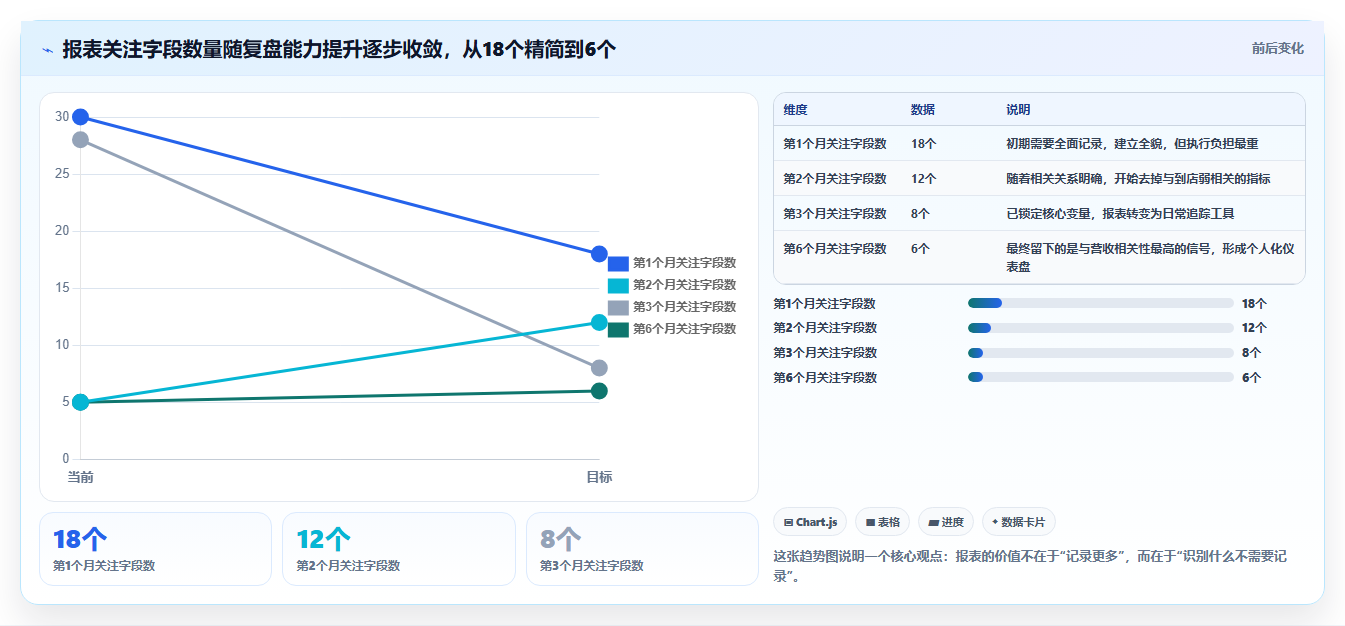Click legend label 第2个月关注字段数 in chart

point(684,285)
